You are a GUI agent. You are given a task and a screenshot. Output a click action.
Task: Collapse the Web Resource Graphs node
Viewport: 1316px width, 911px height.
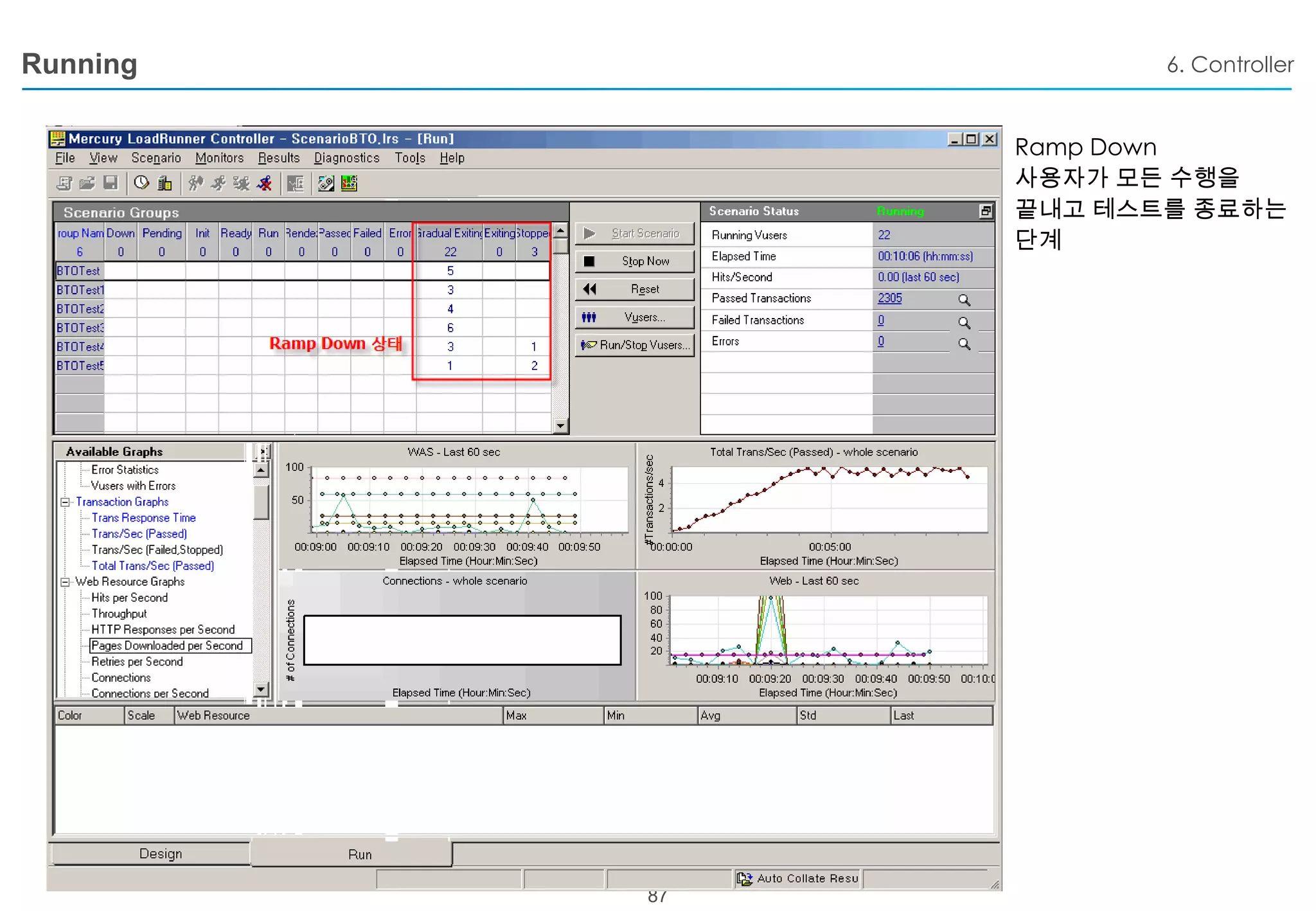pos(65,582)
